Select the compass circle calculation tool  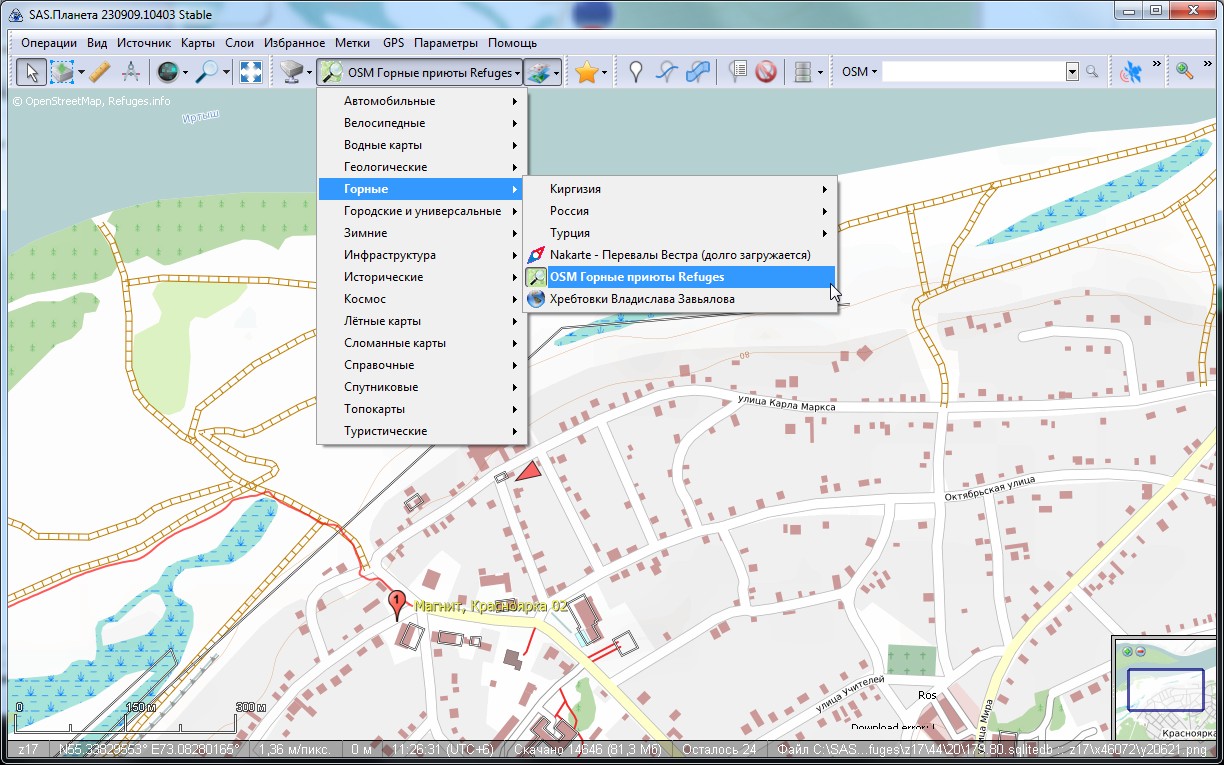131,71
